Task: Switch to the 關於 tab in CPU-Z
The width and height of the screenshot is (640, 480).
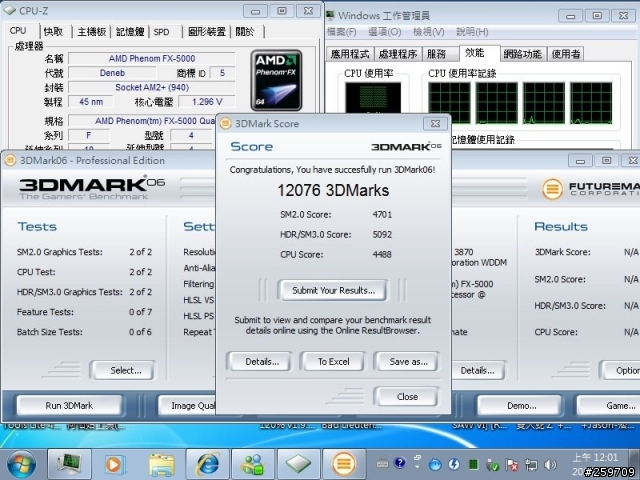Action: 245,31
